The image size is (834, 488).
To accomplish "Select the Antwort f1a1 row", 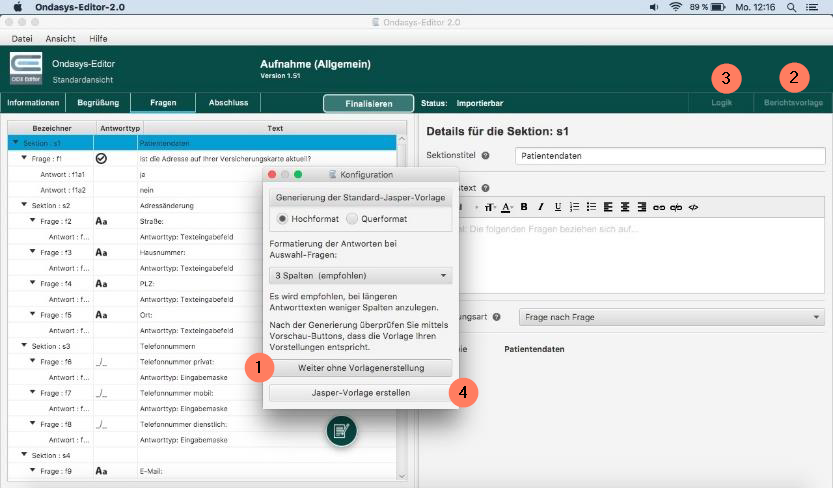I will [202, 175].
